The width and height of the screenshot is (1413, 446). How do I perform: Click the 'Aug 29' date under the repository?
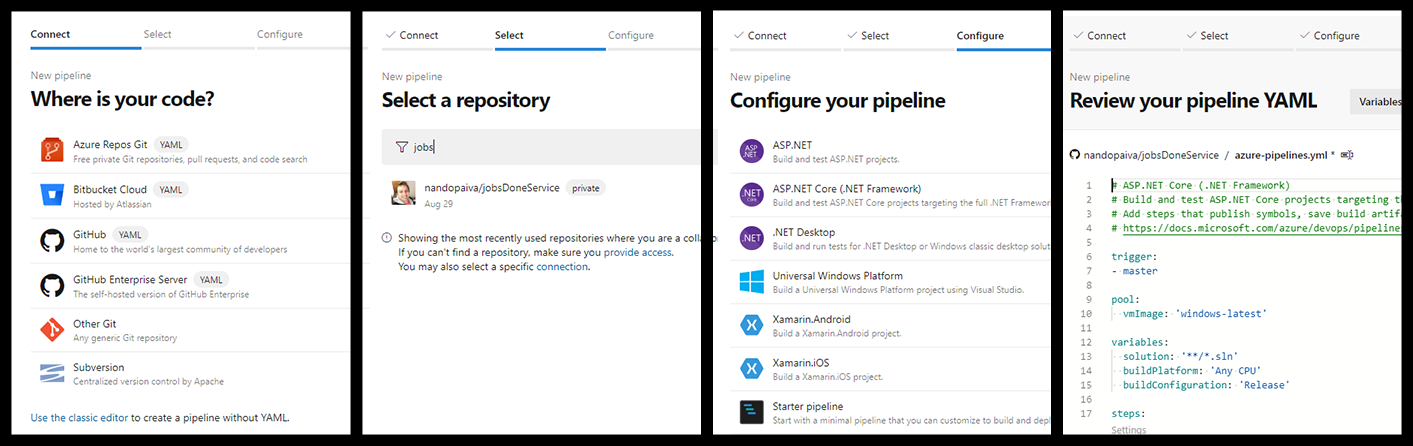pyautogui.click(x=439, y=203)
